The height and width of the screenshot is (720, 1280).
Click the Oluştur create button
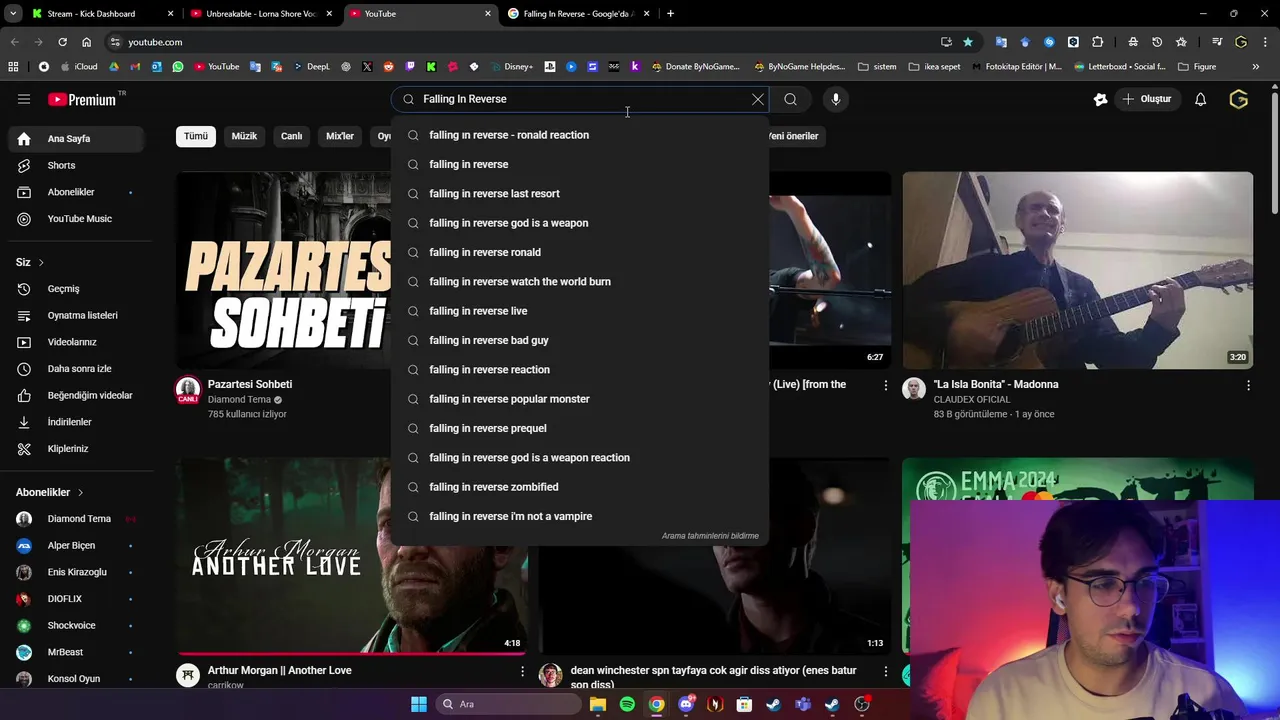[x=1146, y=99]
